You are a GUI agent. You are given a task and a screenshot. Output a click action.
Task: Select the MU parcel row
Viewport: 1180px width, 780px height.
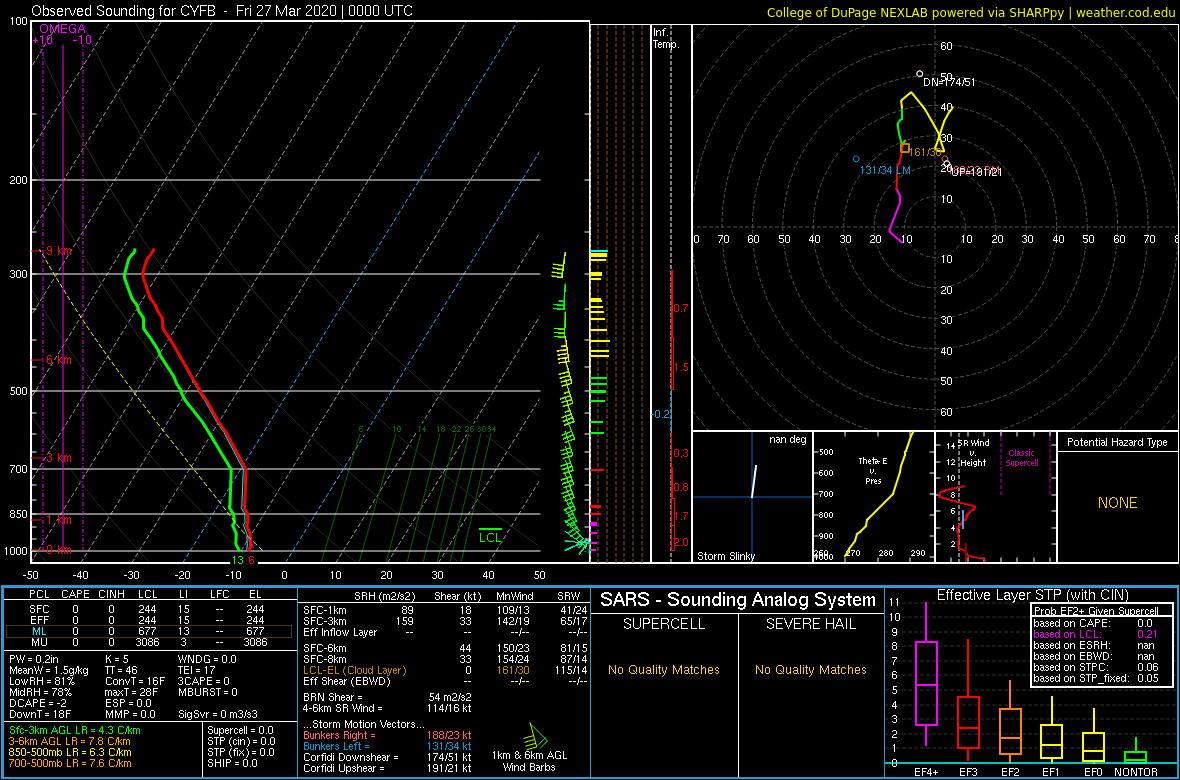coord(149,644)
